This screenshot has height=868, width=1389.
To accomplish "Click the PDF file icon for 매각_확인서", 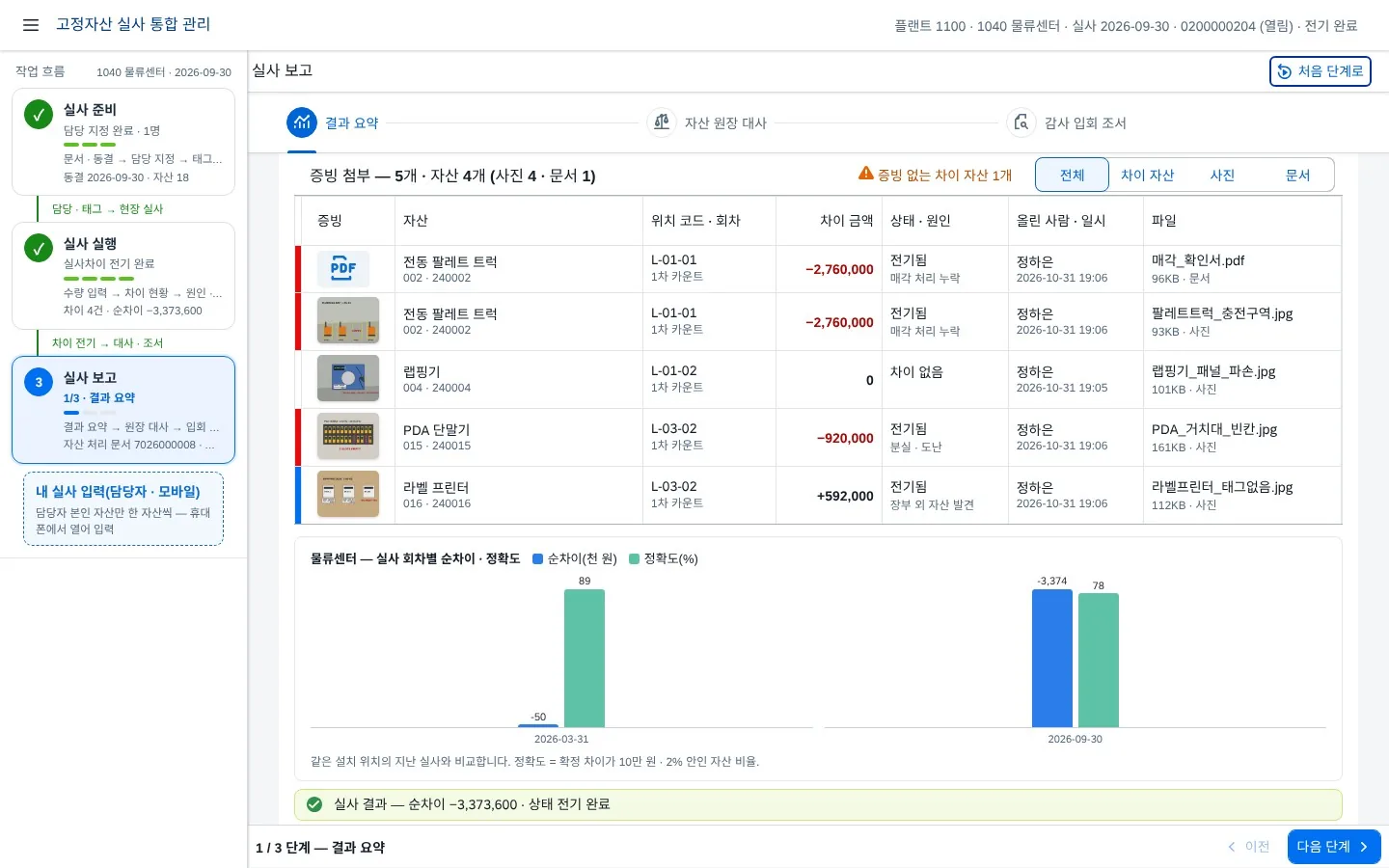I will 343,269.
